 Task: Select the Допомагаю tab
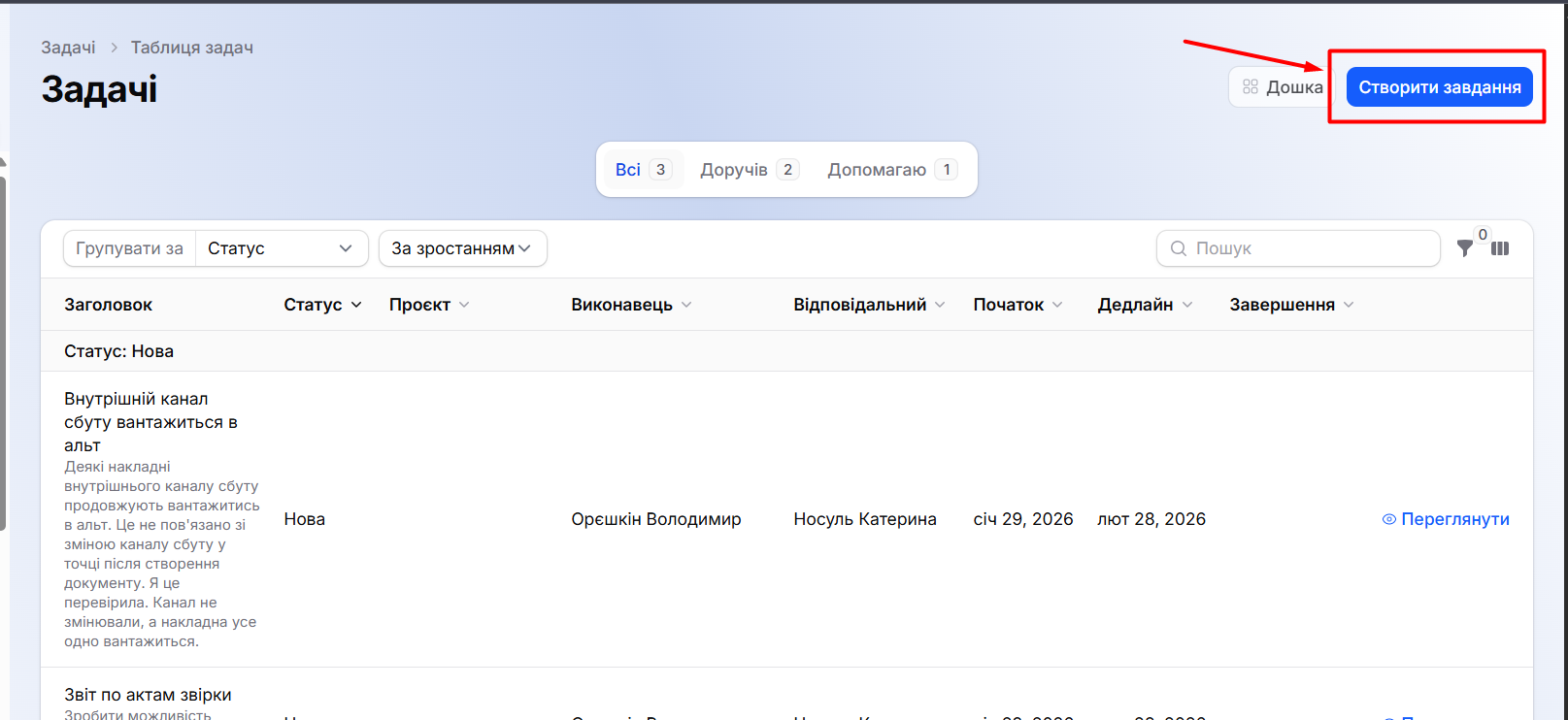893,170
